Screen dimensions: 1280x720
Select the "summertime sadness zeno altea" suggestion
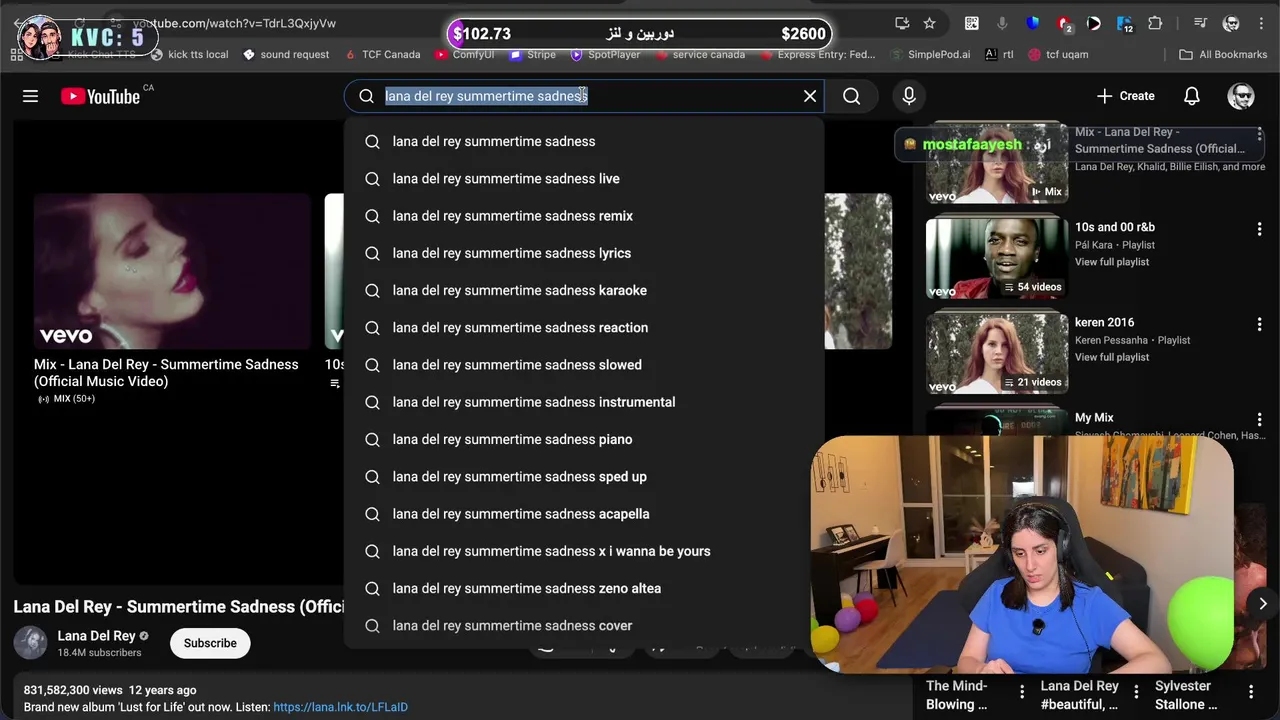point(584,588)
